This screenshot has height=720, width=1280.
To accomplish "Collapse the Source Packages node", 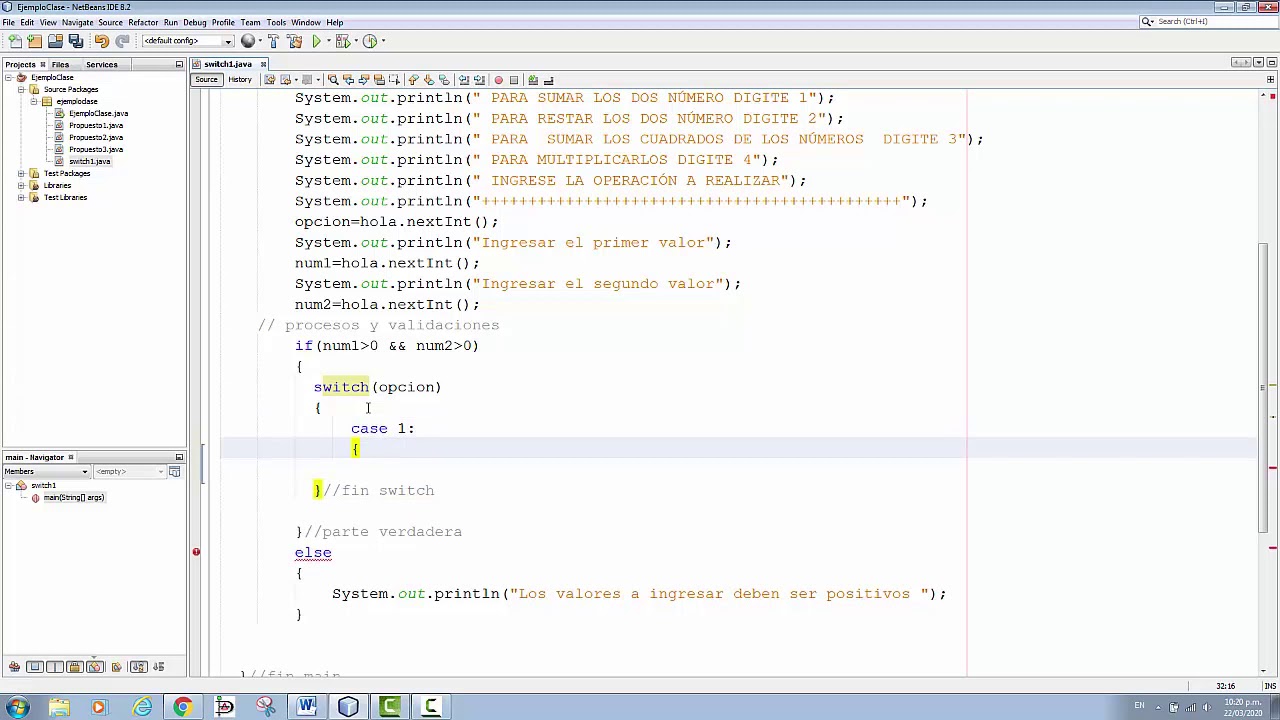I will [x=21, y=89].
